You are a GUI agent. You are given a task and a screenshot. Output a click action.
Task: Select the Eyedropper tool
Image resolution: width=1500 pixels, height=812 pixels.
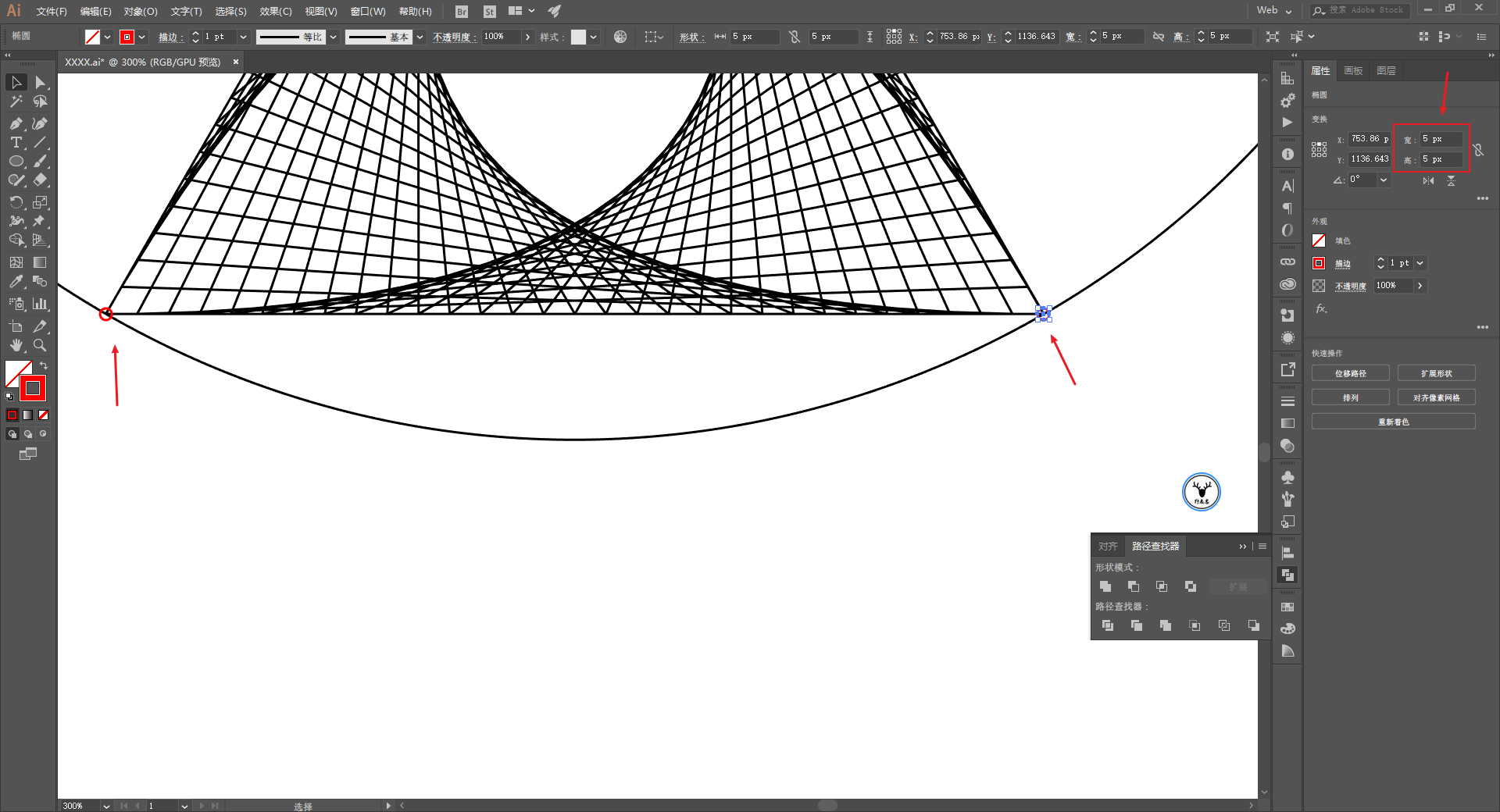(16, 282)
